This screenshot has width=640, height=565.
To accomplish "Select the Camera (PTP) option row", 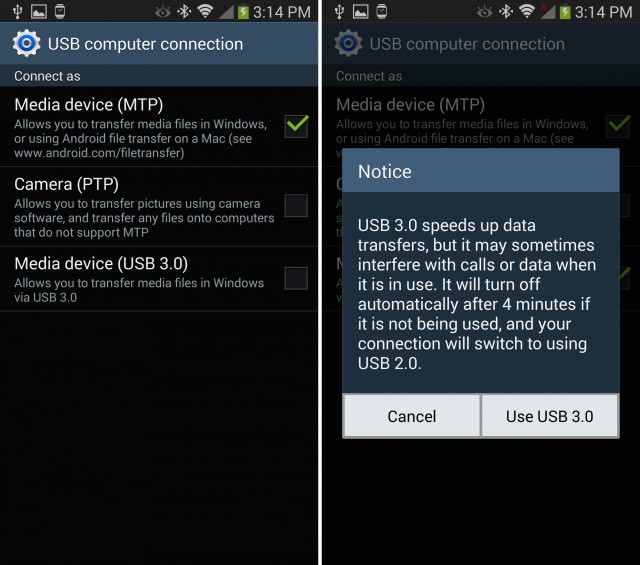I will 159,206.
